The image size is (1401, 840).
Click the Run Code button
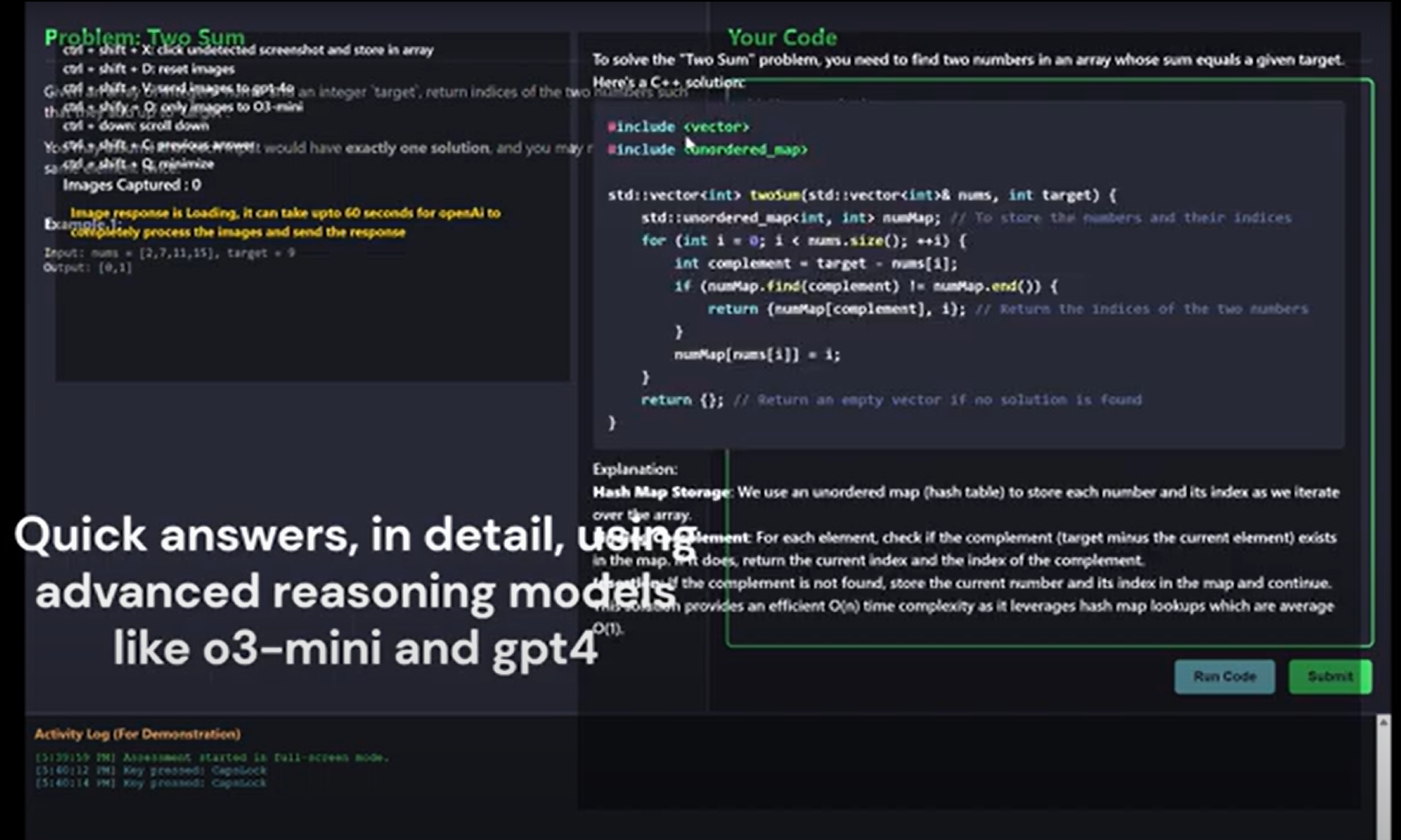point(1224,677)
